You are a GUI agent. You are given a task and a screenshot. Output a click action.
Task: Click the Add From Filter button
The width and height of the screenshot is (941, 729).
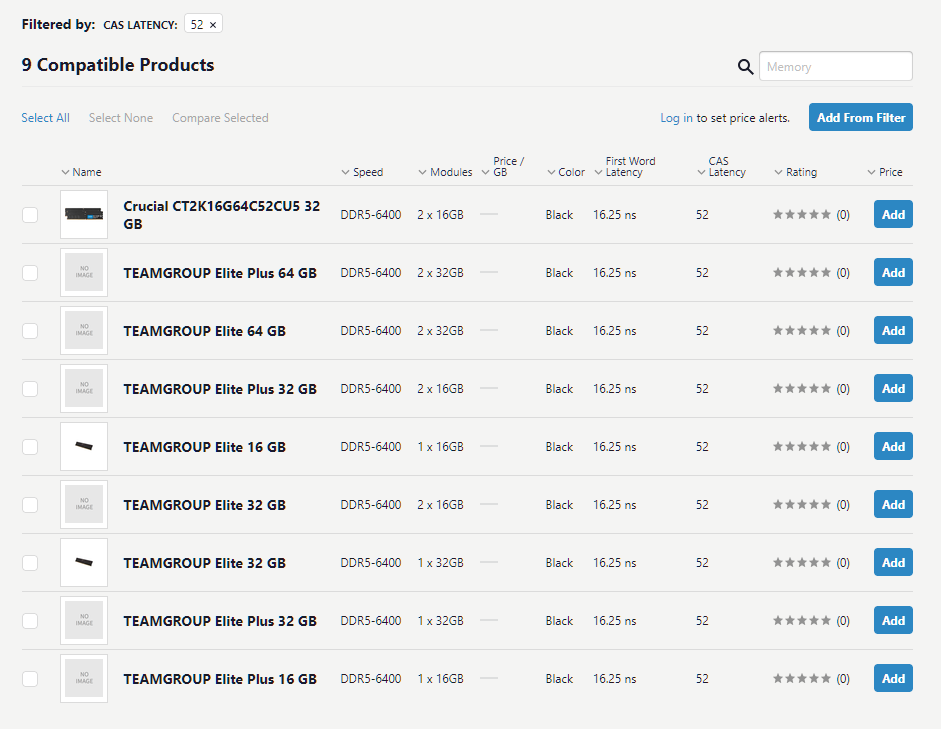coord(861,117)
